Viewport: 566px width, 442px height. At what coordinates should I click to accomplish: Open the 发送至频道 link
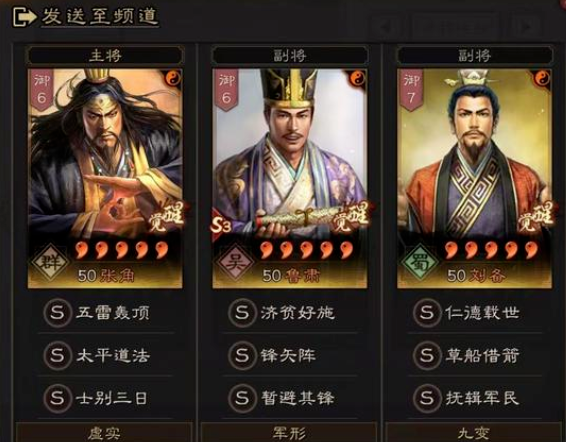[100, 16]
